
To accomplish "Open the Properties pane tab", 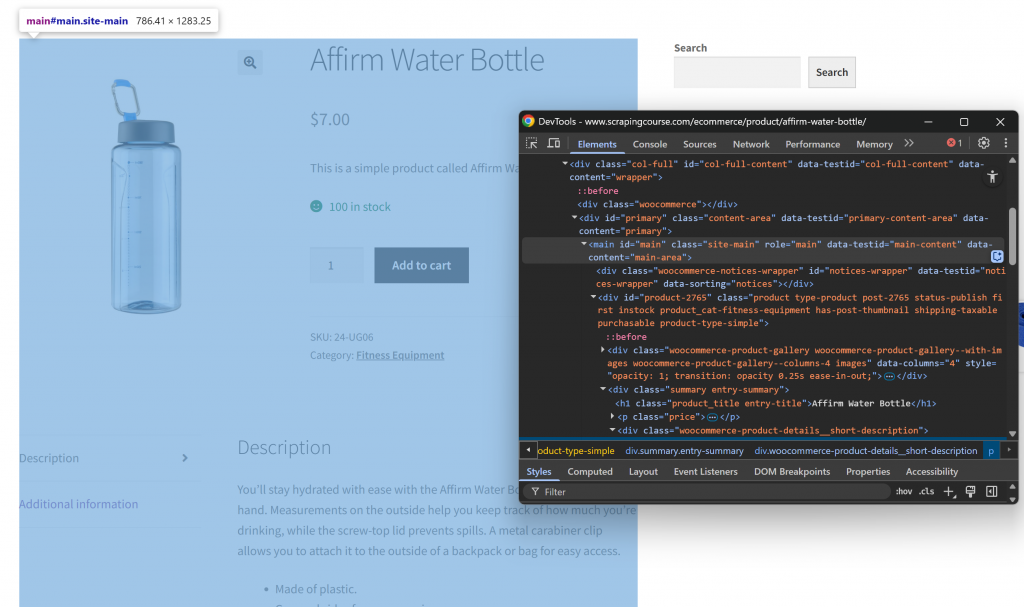I will click(x=868, y=472).
